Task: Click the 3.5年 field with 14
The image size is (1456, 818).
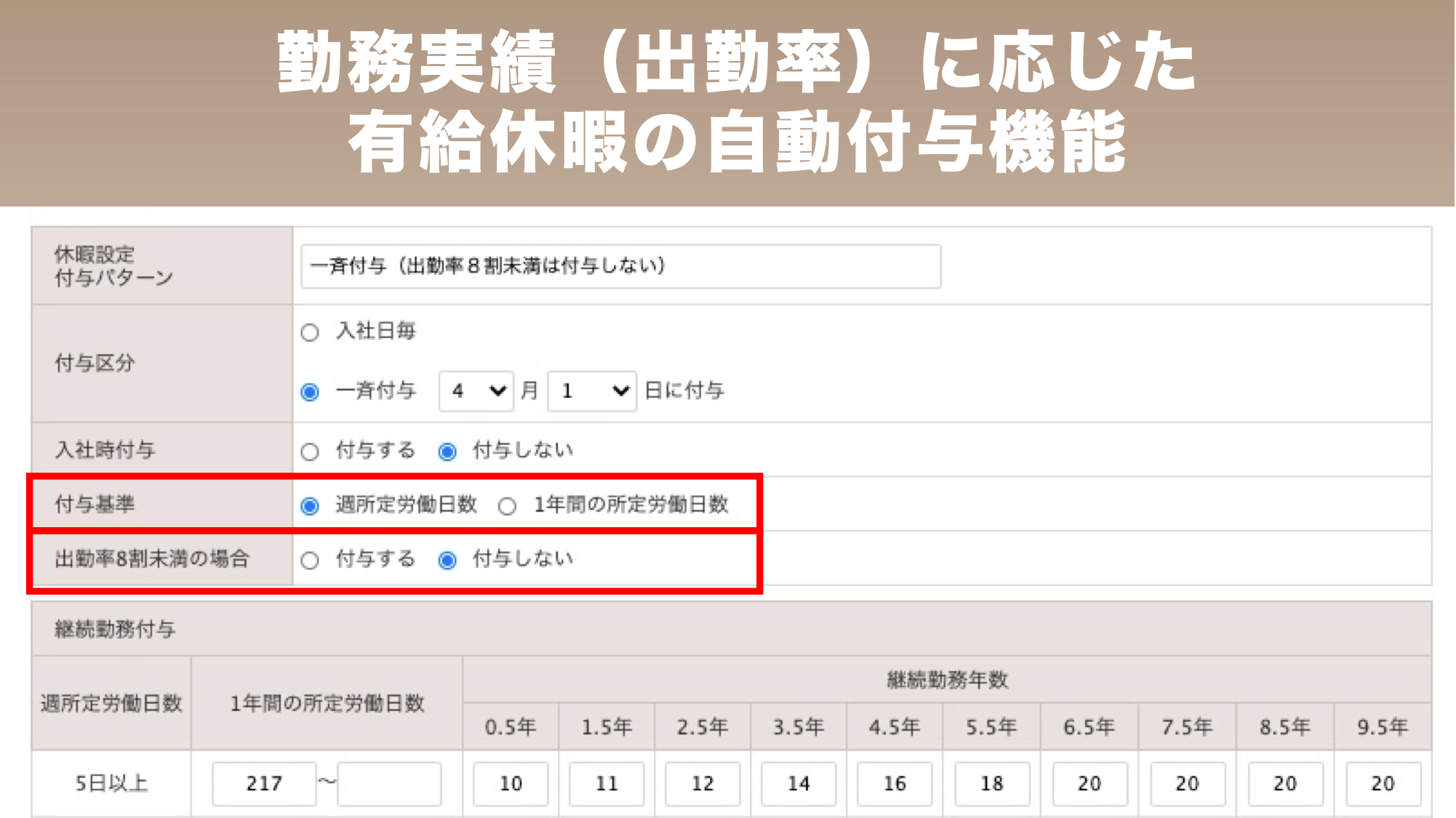Action: (x=799, y=783)
